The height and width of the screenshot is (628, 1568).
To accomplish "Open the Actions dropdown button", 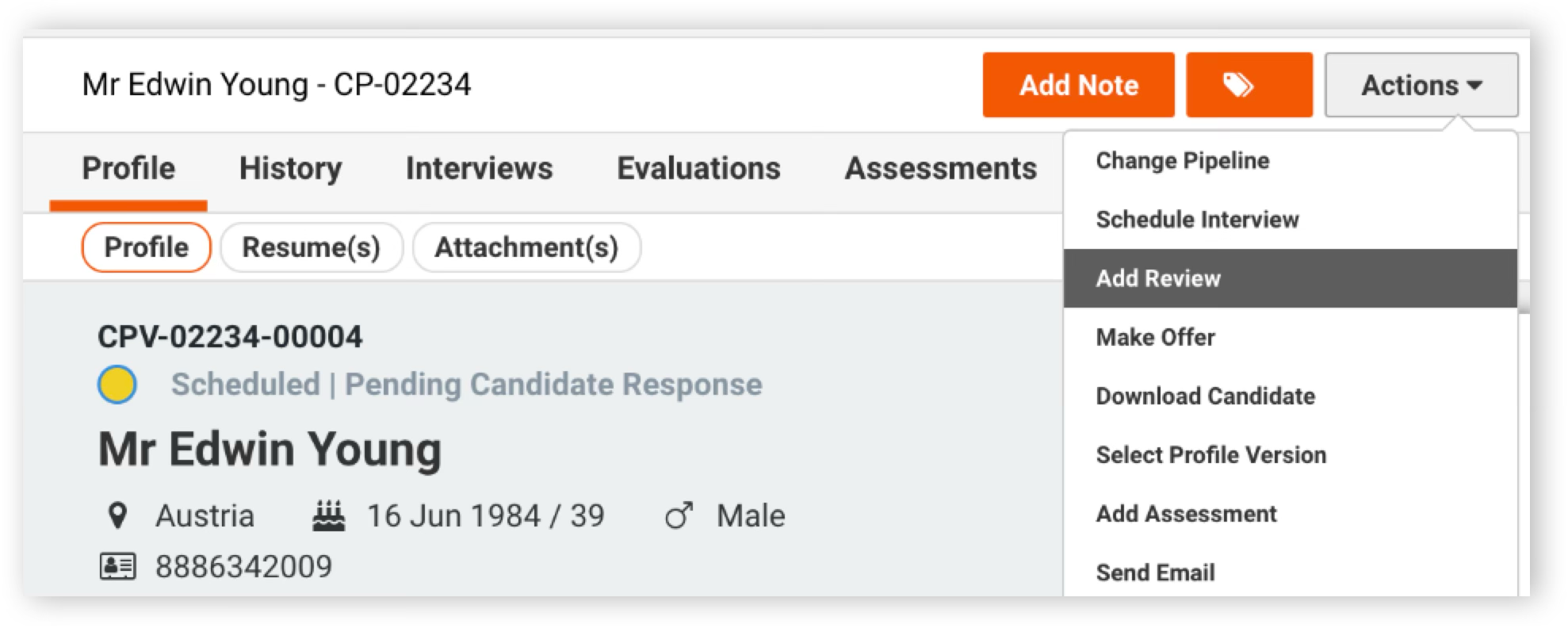I will 1421,85.
